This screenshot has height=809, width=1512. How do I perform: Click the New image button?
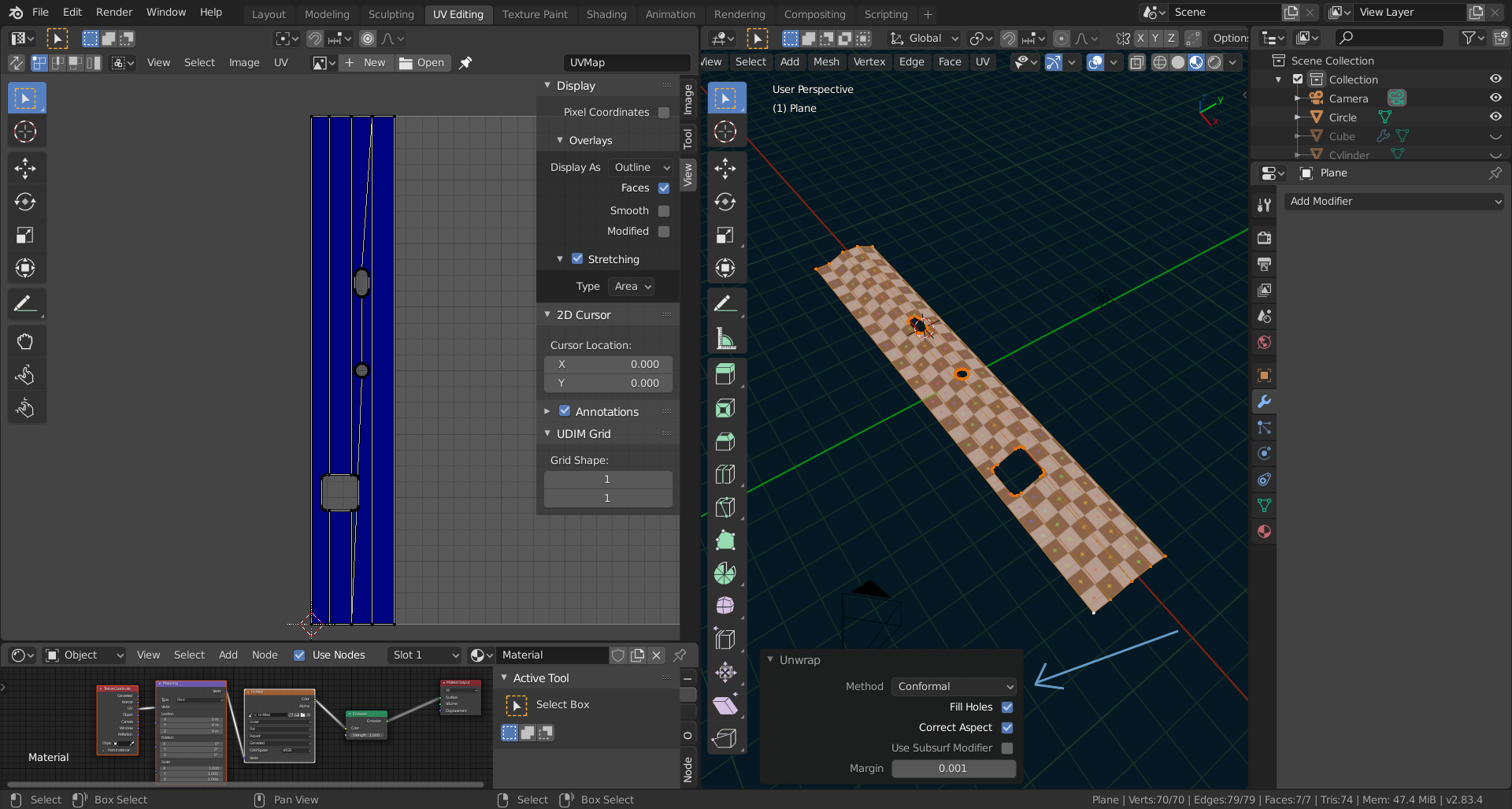(x=365, y=63)
